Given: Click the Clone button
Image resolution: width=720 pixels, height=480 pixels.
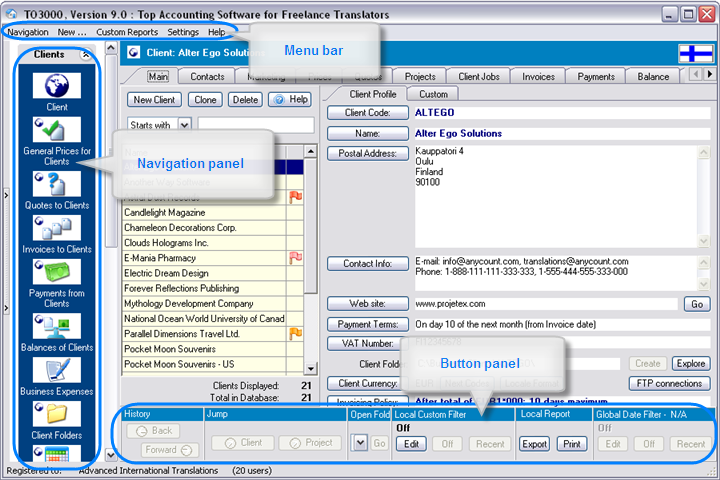Looking at the screenshot, I should pos(205,100).
